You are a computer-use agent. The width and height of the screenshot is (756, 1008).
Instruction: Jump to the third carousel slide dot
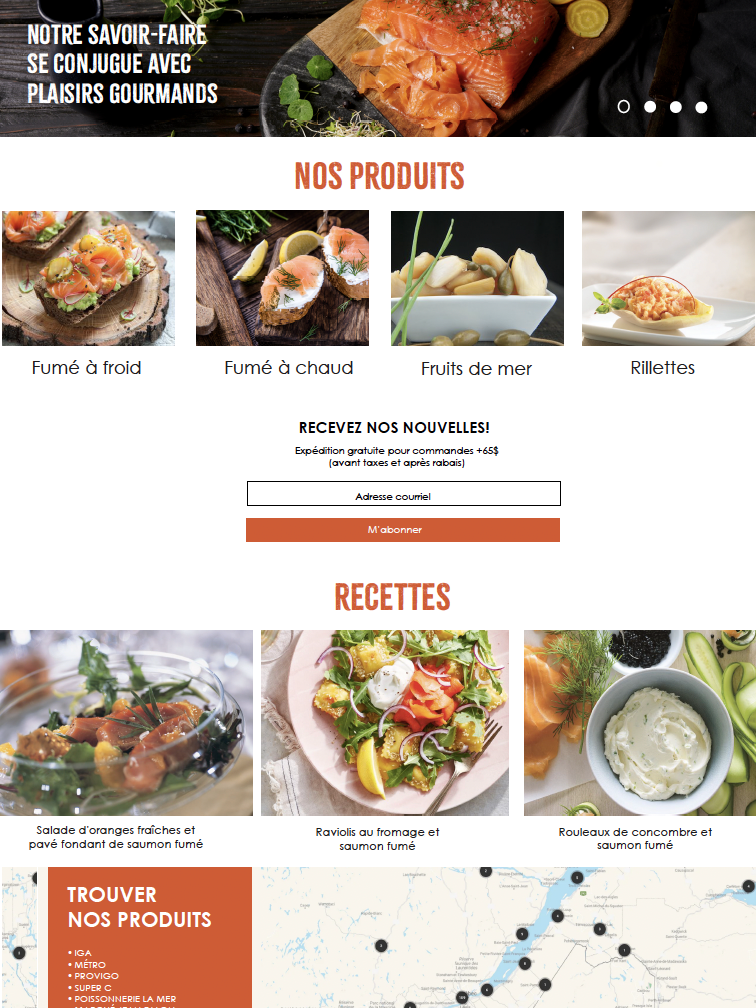(x=676, y=107)
